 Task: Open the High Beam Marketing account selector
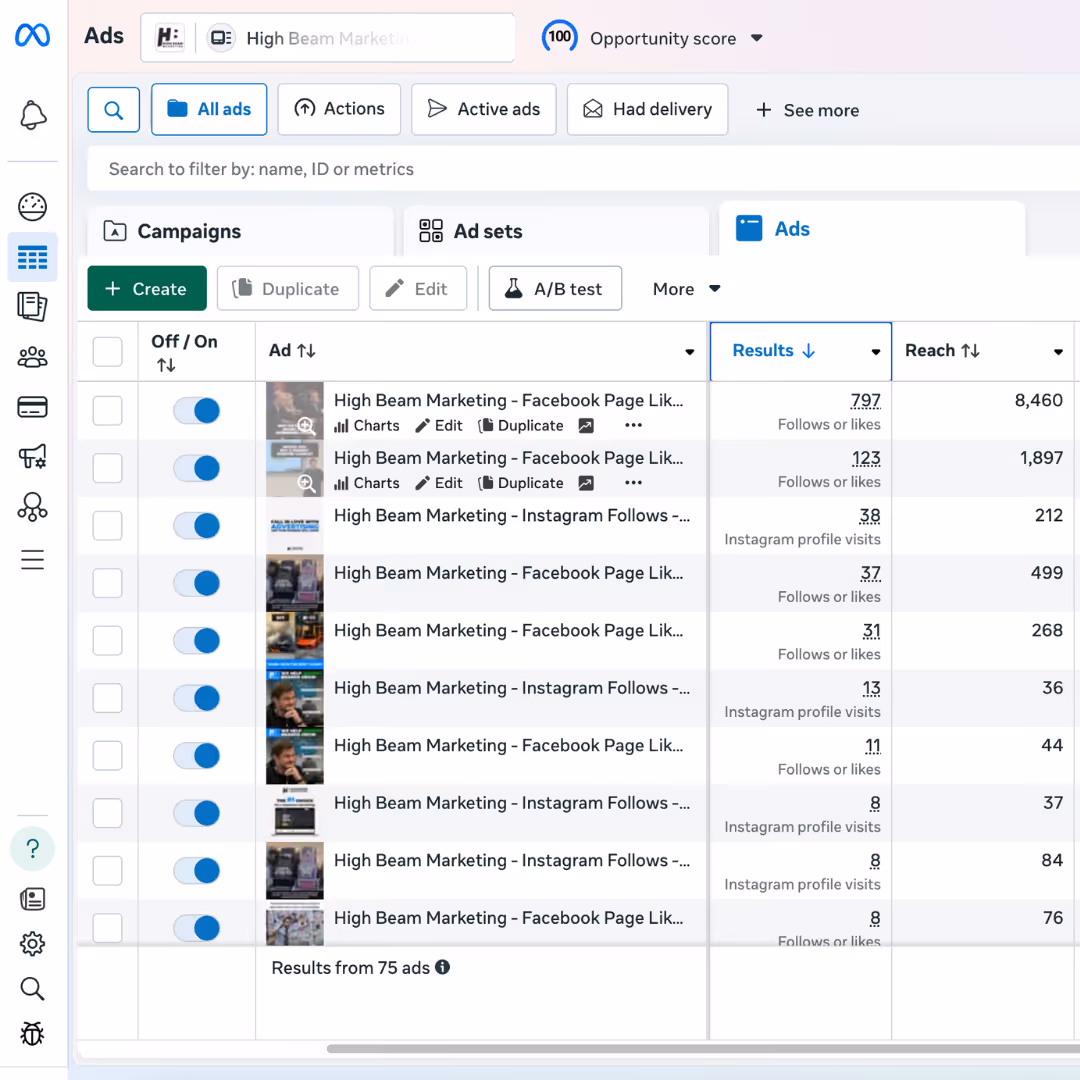point(327,38)
